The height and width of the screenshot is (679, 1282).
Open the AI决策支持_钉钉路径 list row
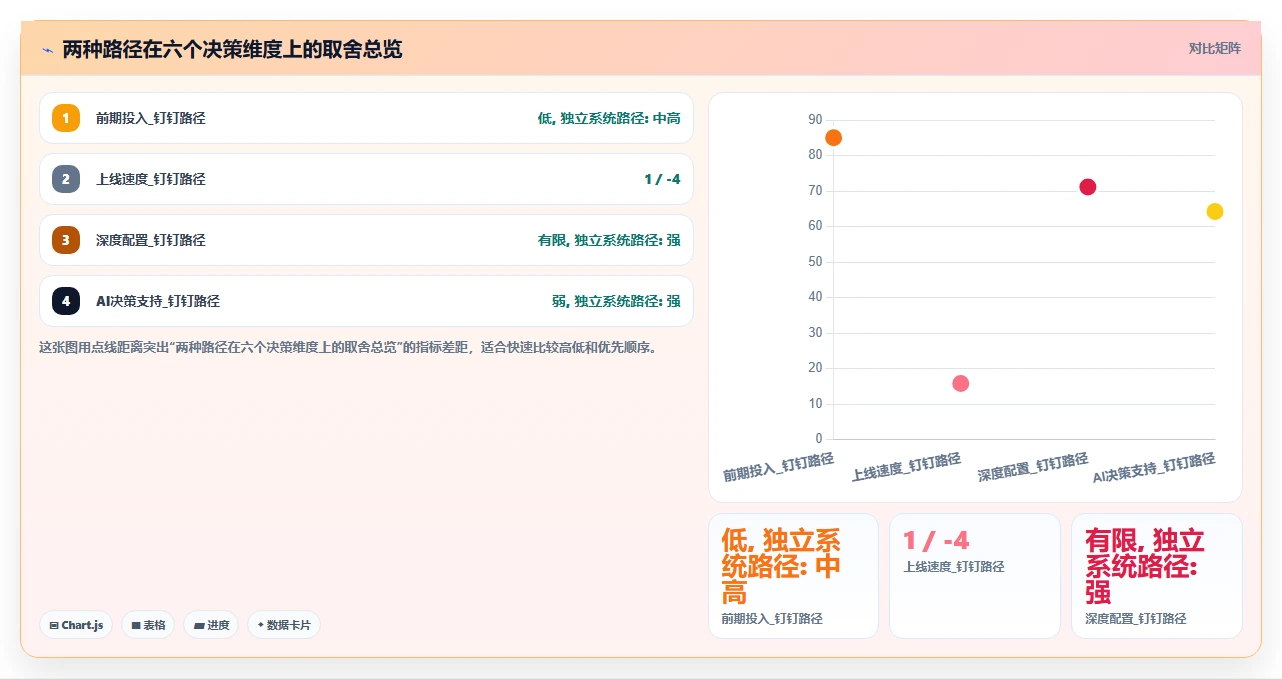click(366, 301)
